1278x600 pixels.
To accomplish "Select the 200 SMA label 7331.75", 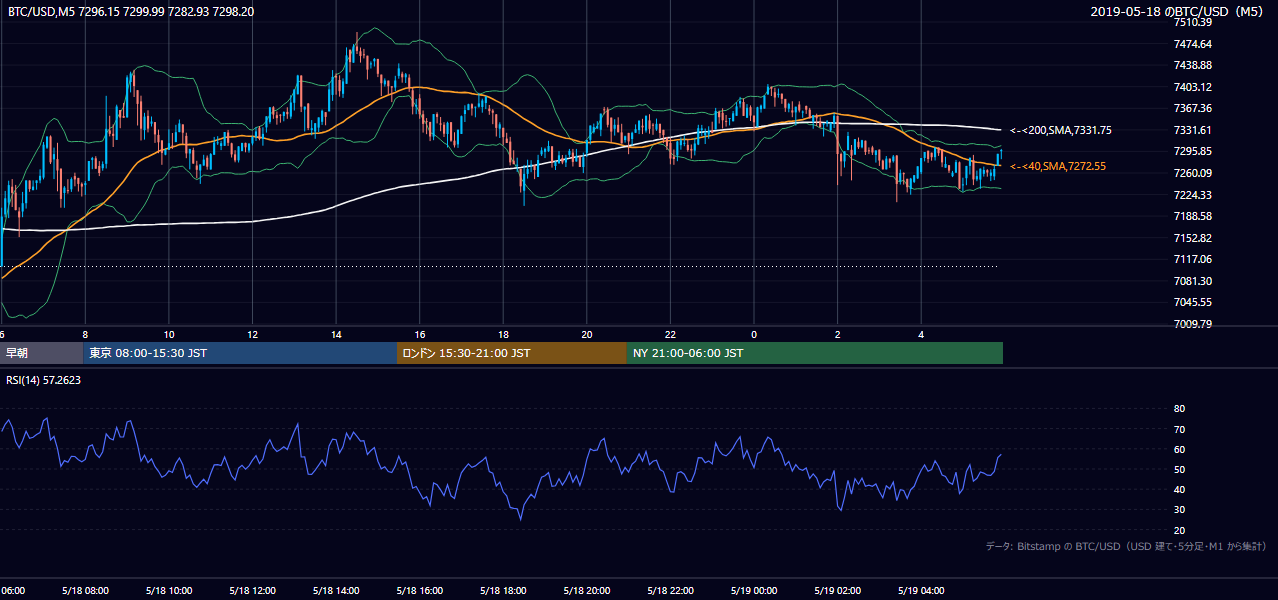I will point(1060,130).
